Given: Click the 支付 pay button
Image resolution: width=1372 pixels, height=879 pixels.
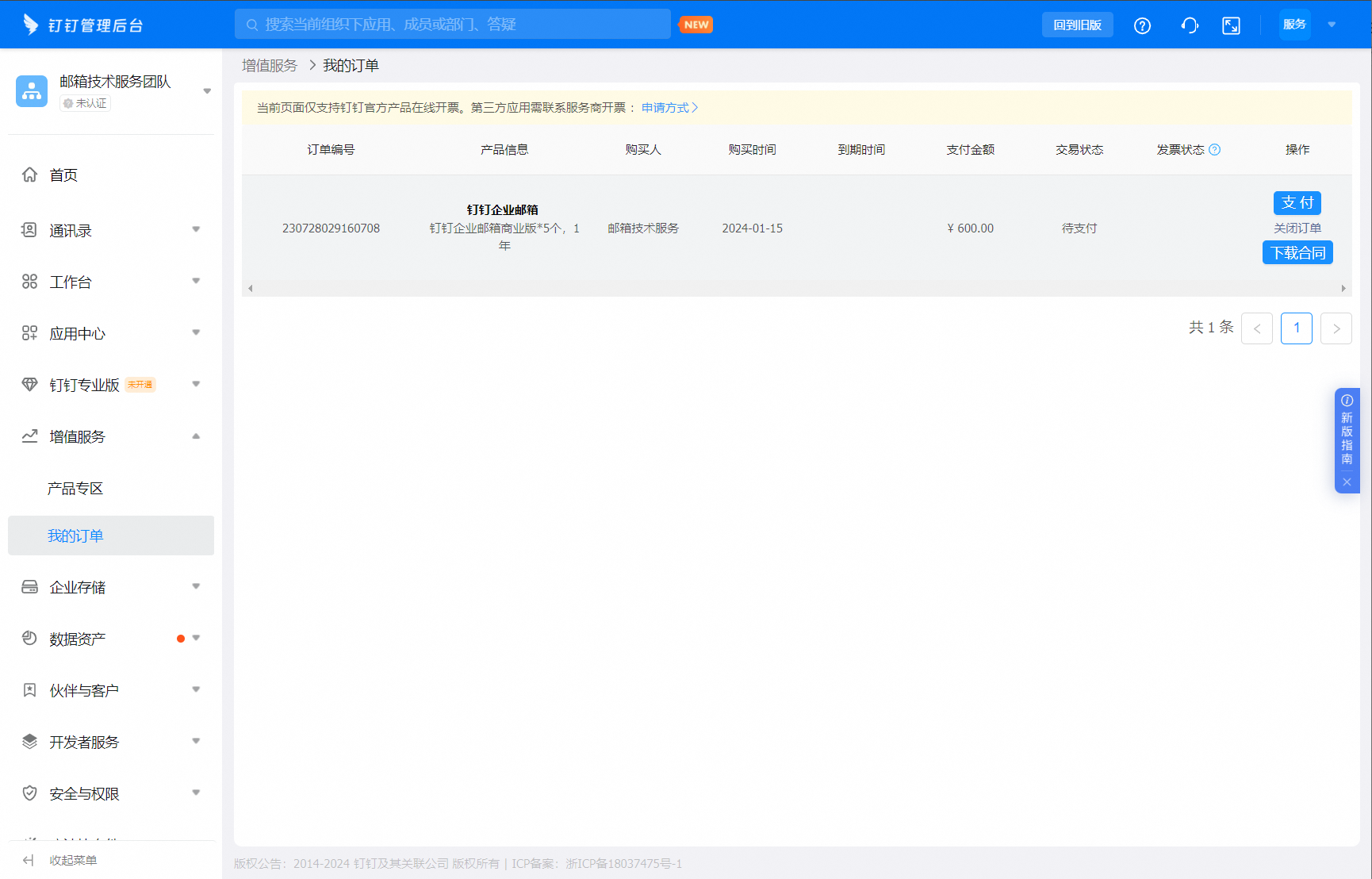Looking at the screenshot, I should (1297, 202).
